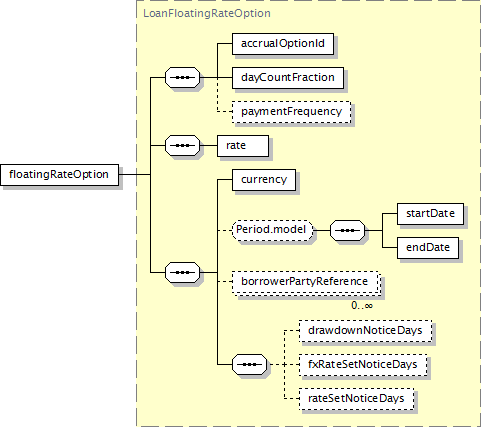Select the endDate element

[x=428, y=248]
